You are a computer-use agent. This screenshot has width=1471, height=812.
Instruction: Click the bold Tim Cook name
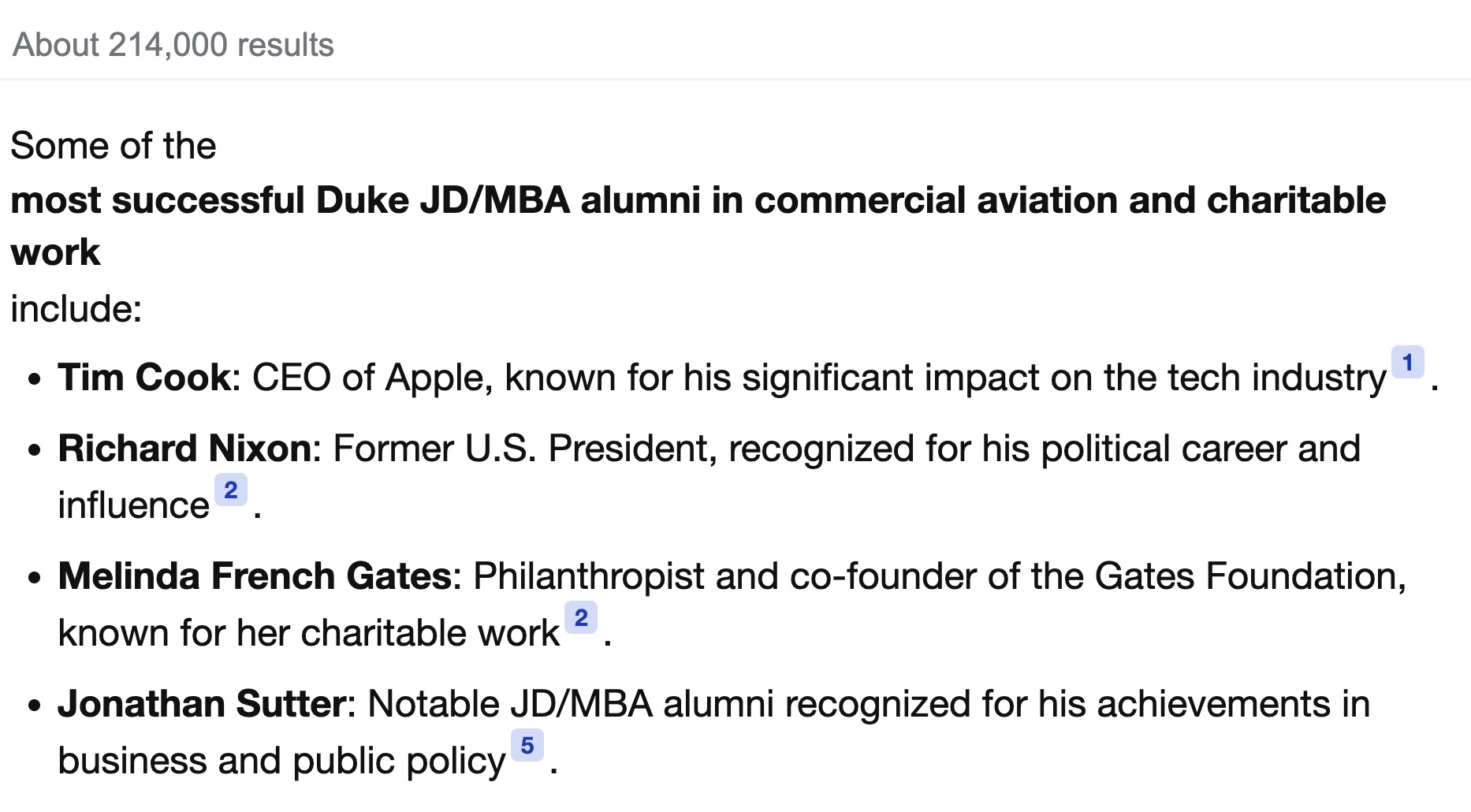point(144,378)
